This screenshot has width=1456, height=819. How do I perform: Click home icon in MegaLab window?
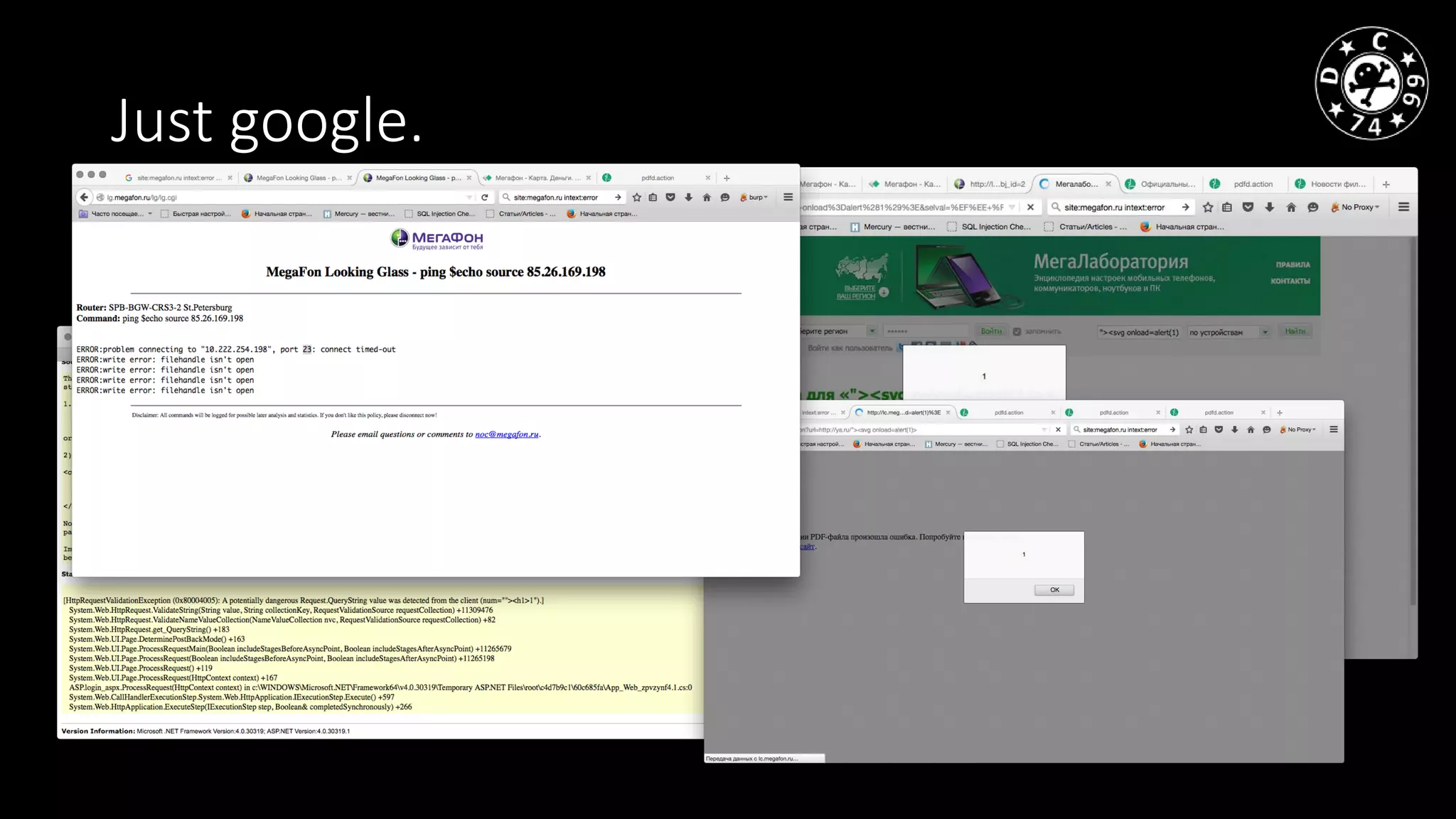click(1291, 207)
